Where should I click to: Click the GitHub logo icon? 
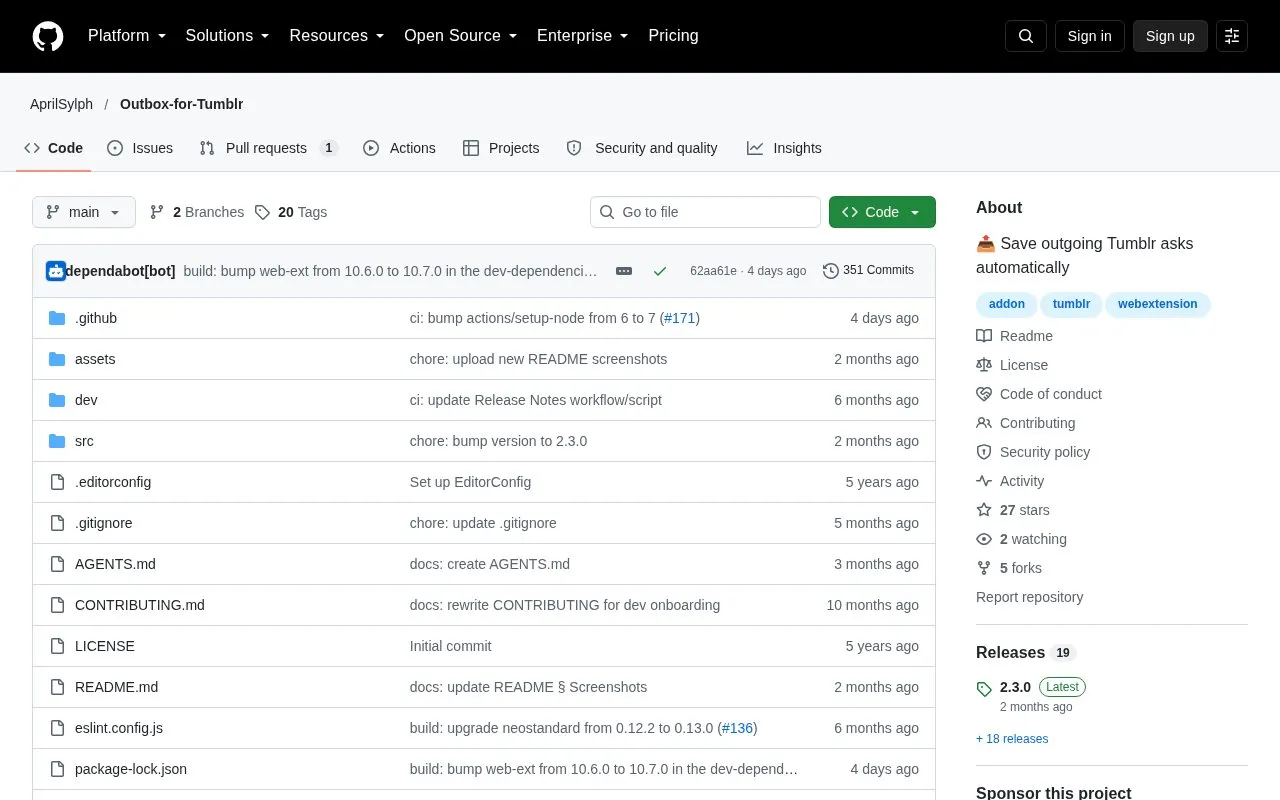pos(48,36)
